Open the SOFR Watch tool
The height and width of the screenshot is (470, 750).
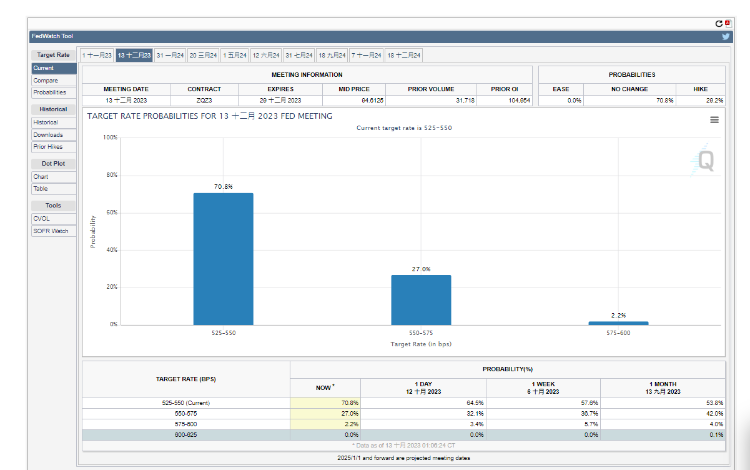click(51, 230)
